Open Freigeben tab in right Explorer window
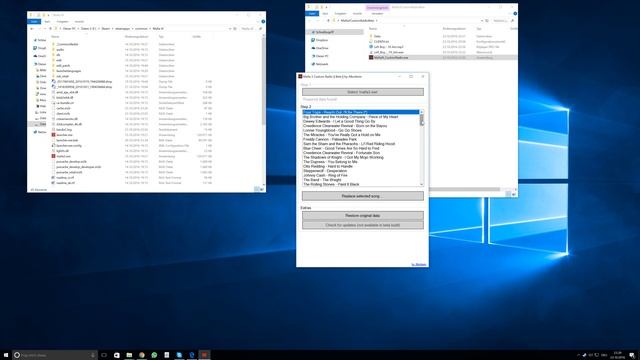 tap(340, 13)
